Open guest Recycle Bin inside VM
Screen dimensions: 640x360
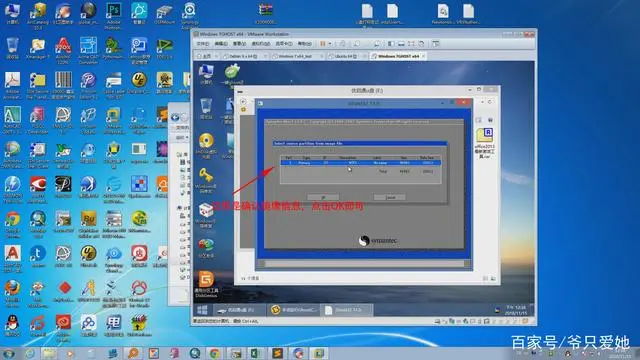tap(206, 107)
